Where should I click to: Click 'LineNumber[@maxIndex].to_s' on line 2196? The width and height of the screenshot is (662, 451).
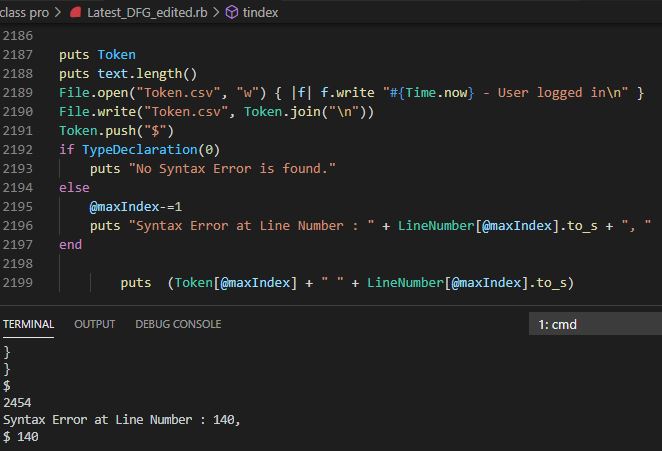[498, 226]
